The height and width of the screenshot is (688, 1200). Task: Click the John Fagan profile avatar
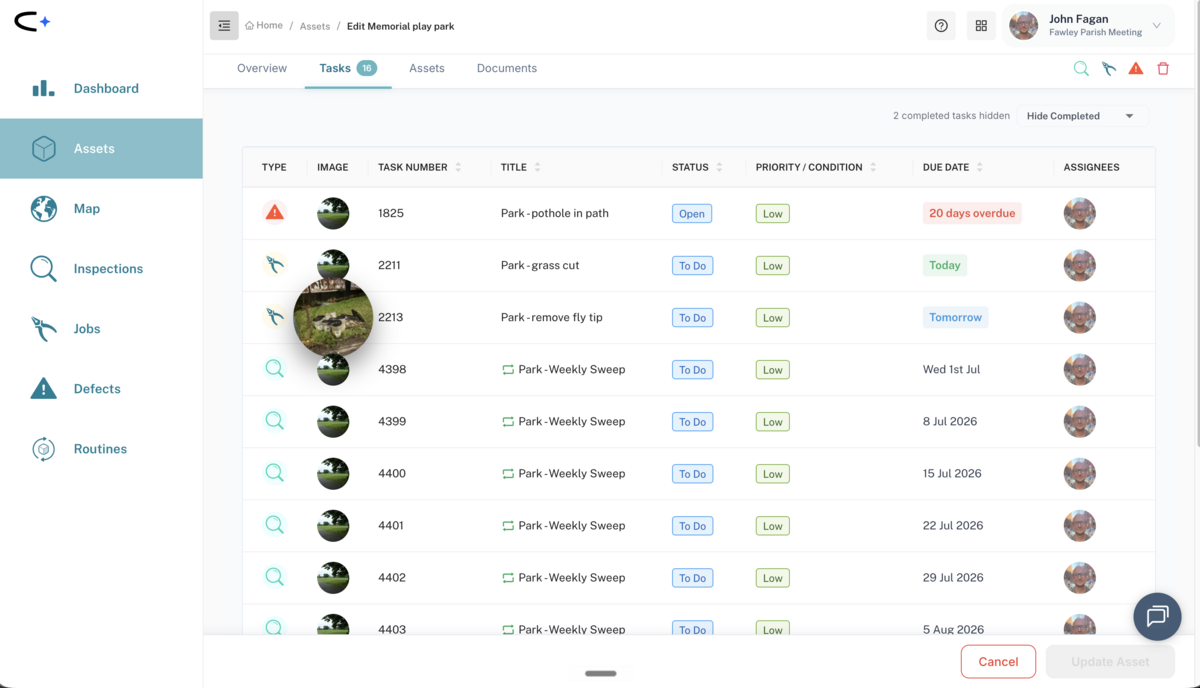coord(1023,26)
